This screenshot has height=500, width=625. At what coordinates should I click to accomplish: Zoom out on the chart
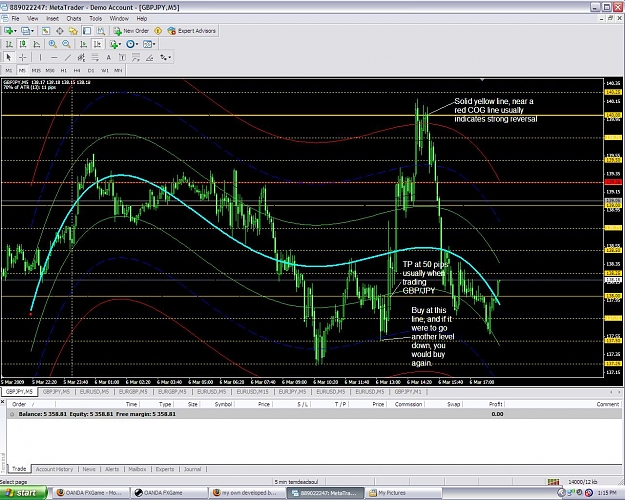pyautogui.click(x=66, y=44)
